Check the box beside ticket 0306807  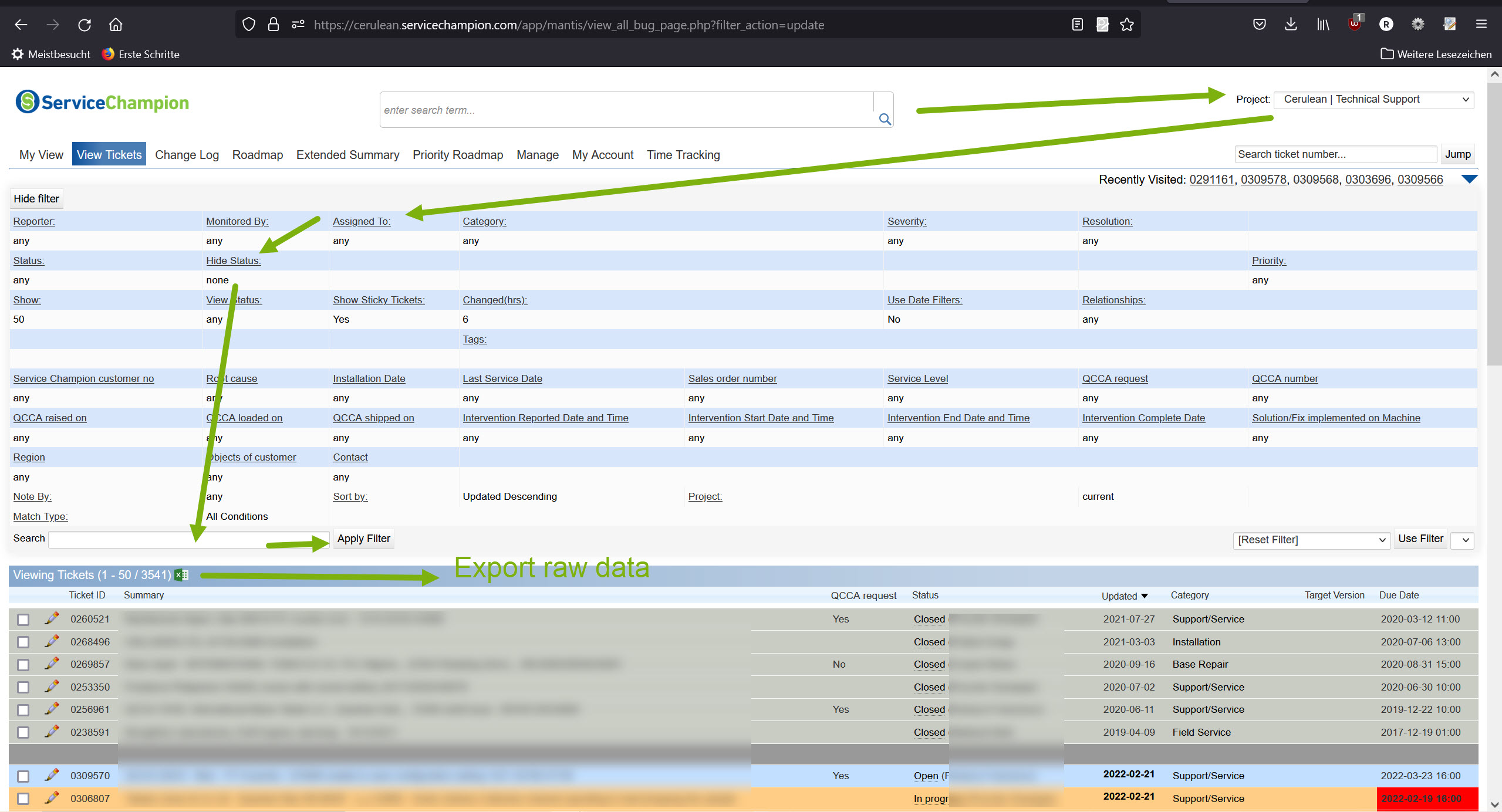tap(23, 799)
